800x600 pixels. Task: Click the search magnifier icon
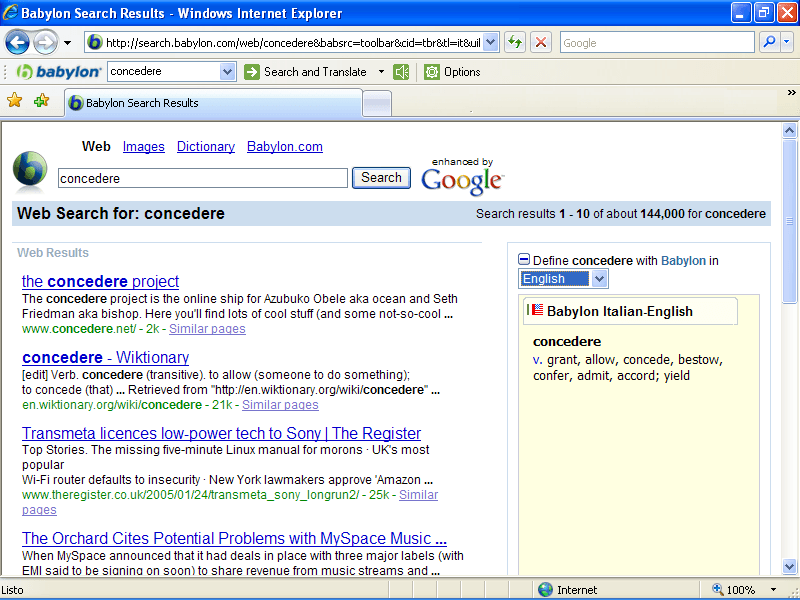(768, 43)
